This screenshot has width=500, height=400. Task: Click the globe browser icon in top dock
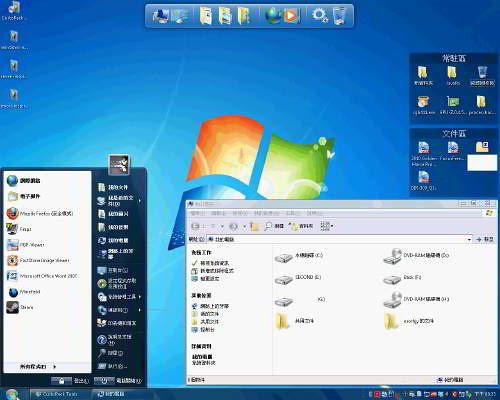click(273, 16)
